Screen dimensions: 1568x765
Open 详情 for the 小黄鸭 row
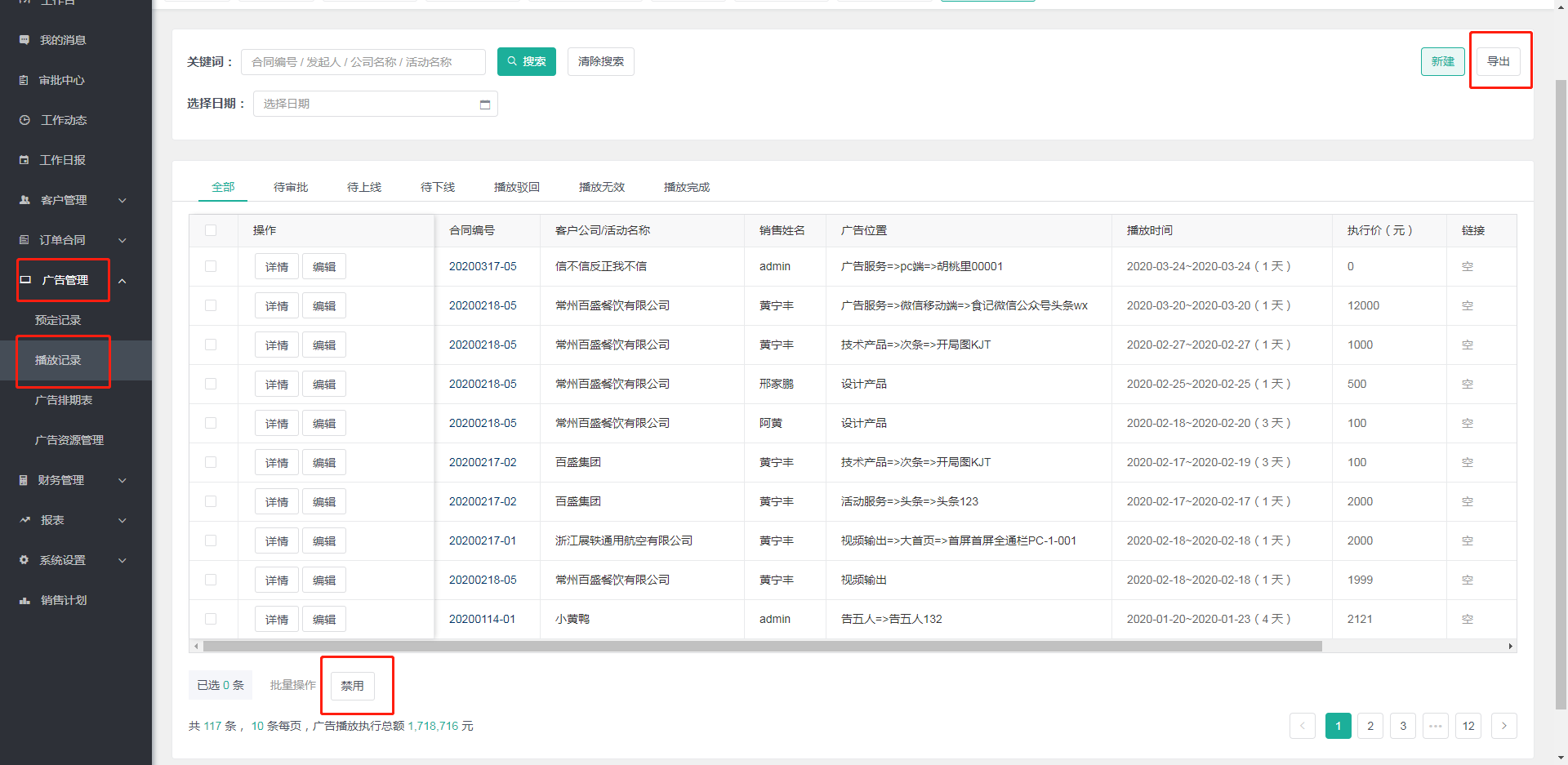coord(277,620)
